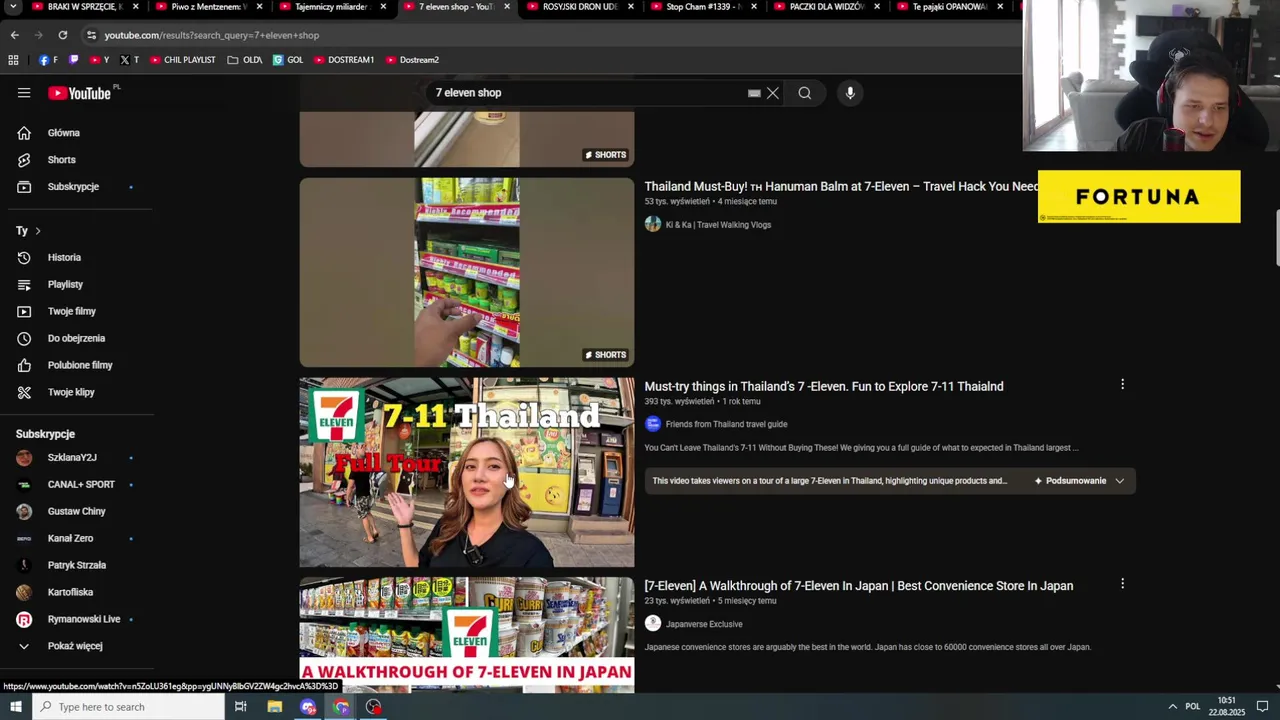
Task: Open Gustaw Chiny subscription channel
Action: click(x=76, y=512)
